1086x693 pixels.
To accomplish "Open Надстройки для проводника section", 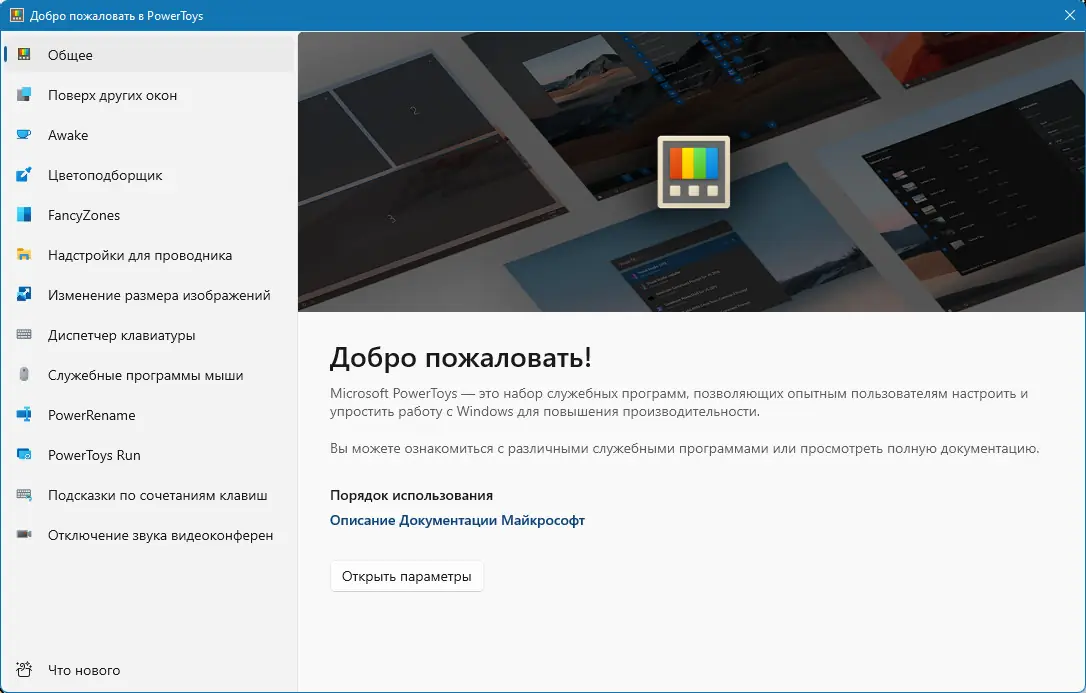I will click(149, 255).
